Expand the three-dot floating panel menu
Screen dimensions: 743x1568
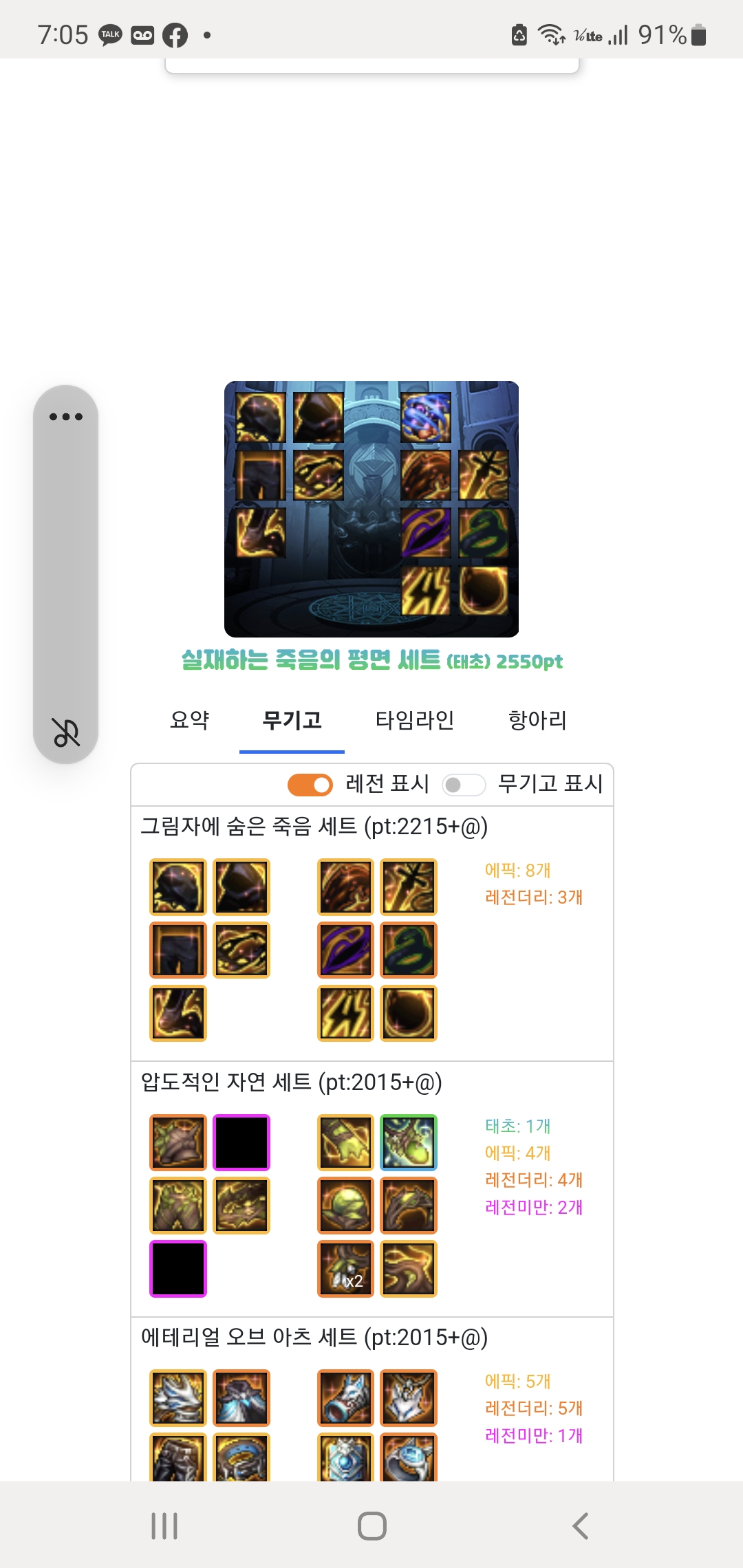point(66,417)
